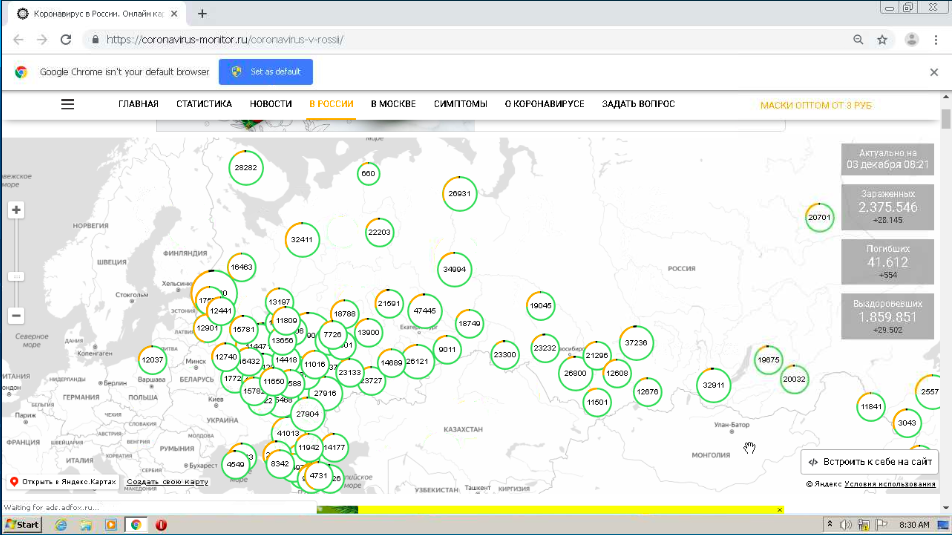Select the 28282 region marker
Screen dimensions: 952x535
point(246,168)
